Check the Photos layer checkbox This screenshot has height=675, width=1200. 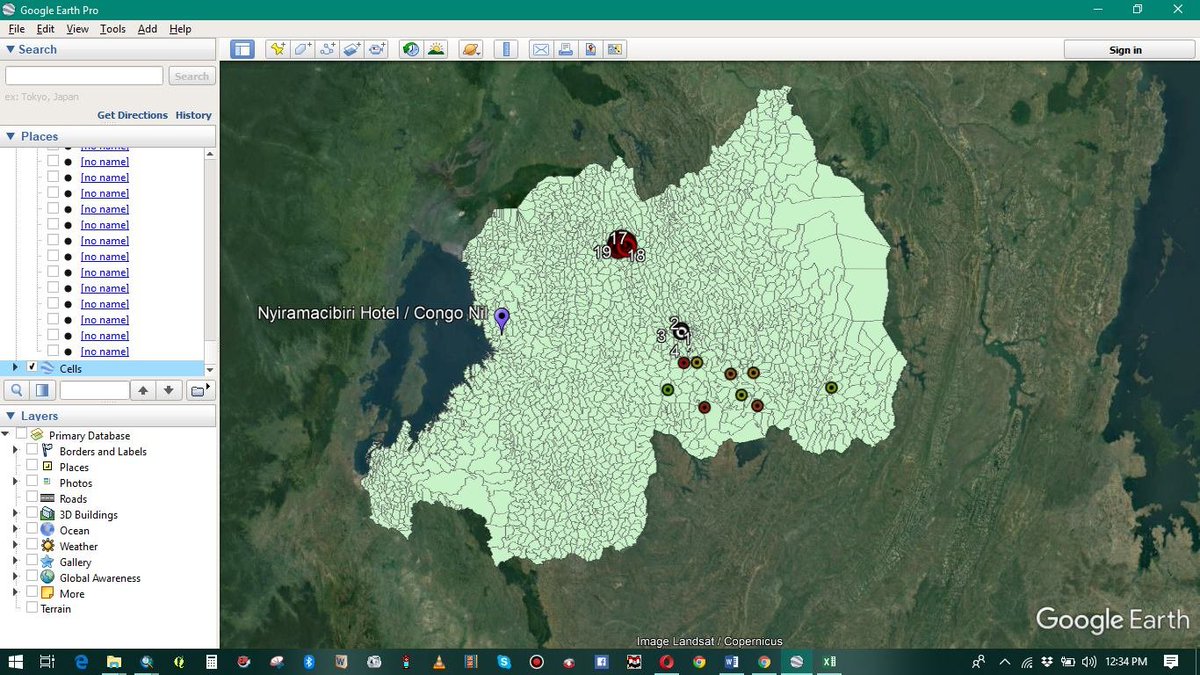[x=32, y=483]
